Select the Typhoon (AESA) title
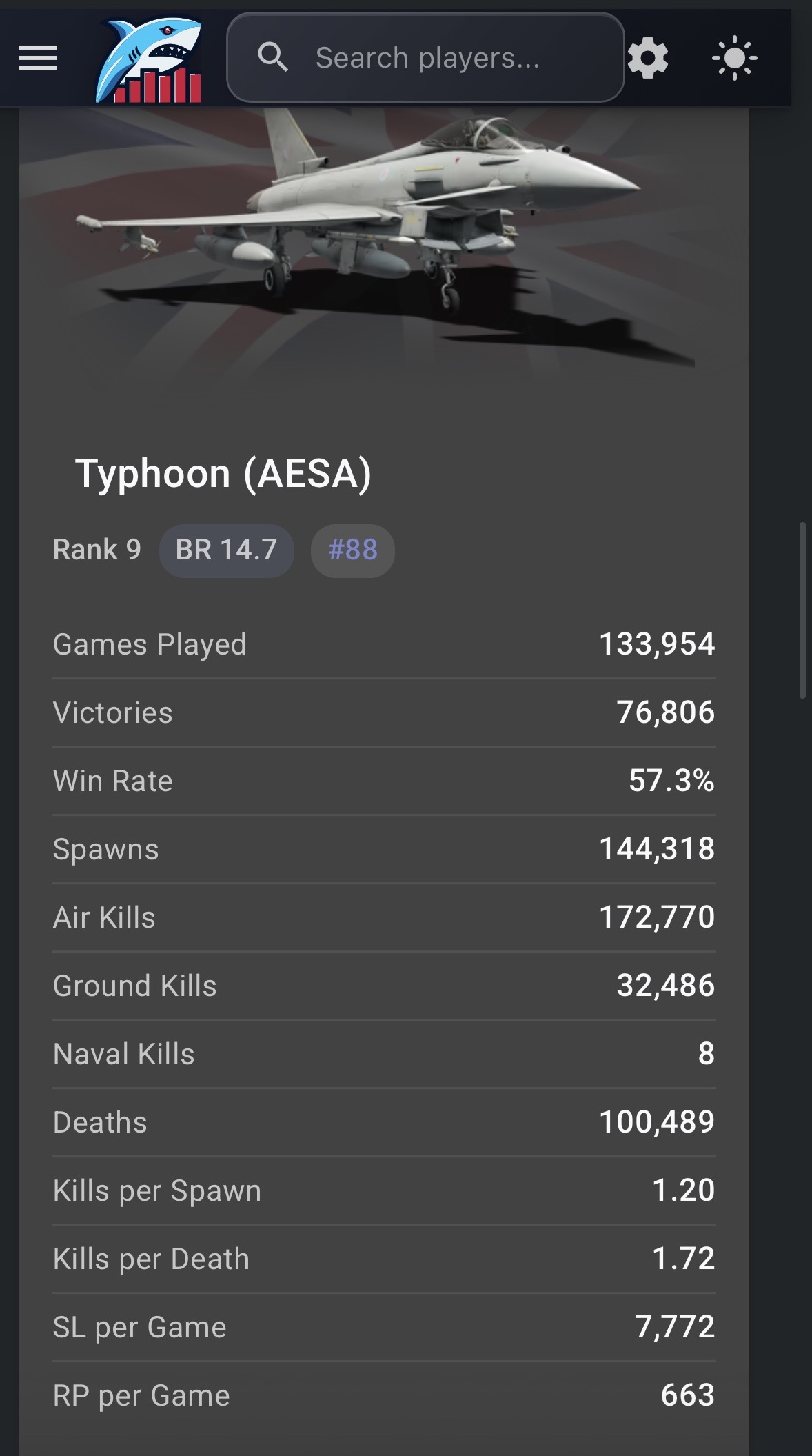This screenshot has height=1456, width=812. click(223, 474)
